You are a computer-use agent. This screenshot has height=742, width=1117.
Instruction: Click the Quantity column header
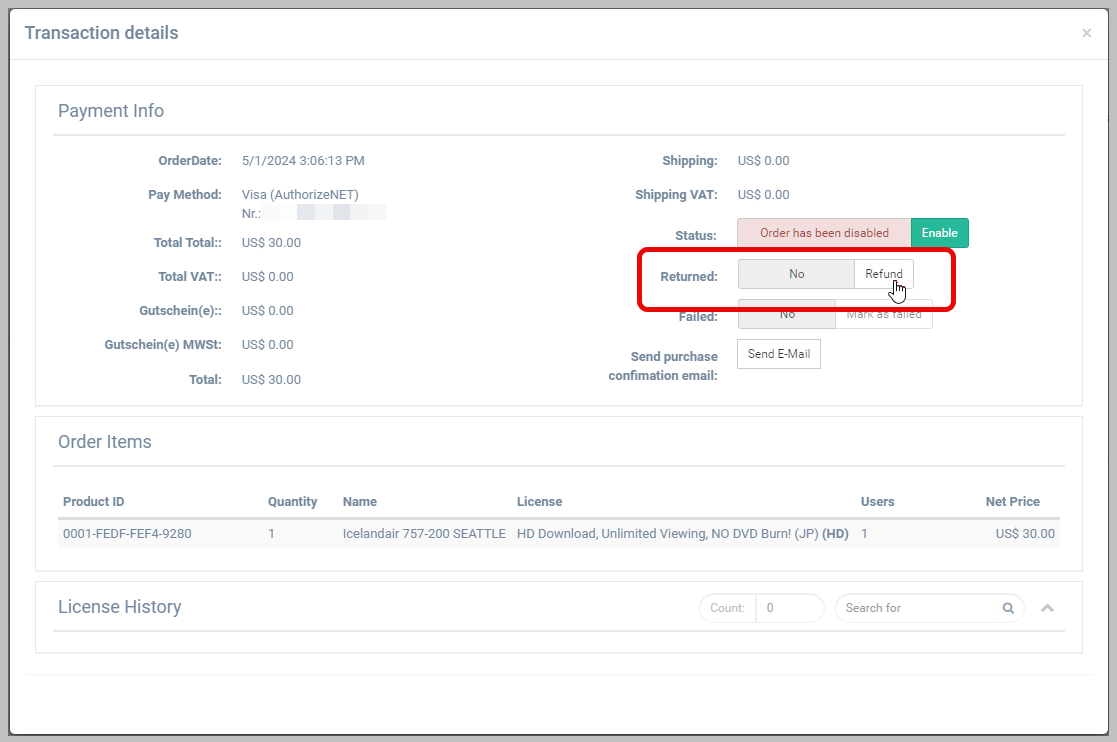[292, 502]
